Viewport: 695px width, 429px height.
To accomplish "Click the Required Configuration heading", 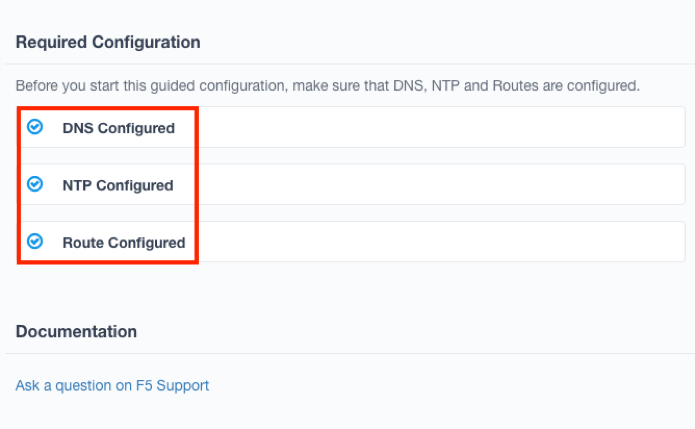I will [x=108, y=42].
